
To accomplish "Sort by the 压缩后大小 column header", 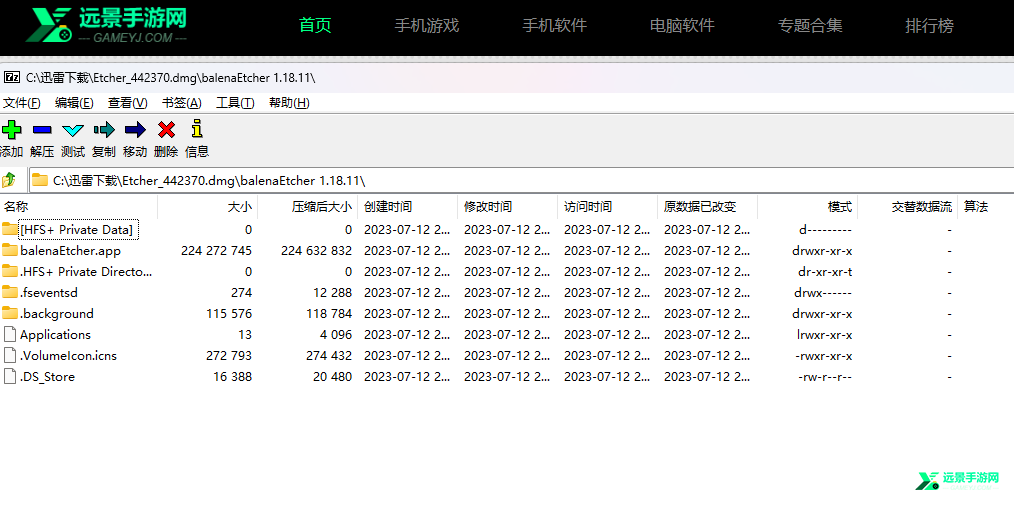I will click(x=307, y=207).
